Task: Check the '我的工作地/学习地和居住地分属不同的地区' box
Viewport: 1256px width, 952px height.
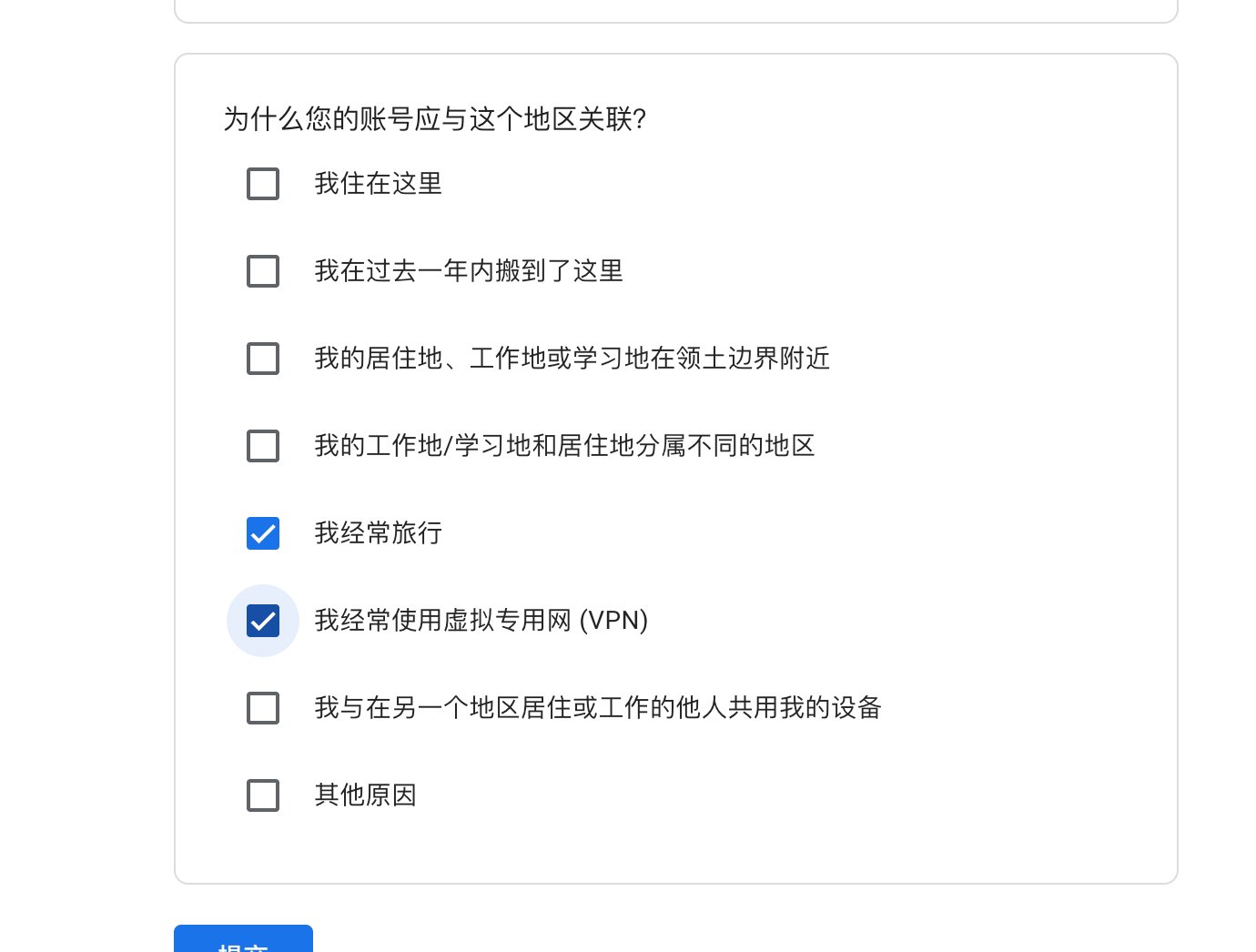Action: (263, 446)
